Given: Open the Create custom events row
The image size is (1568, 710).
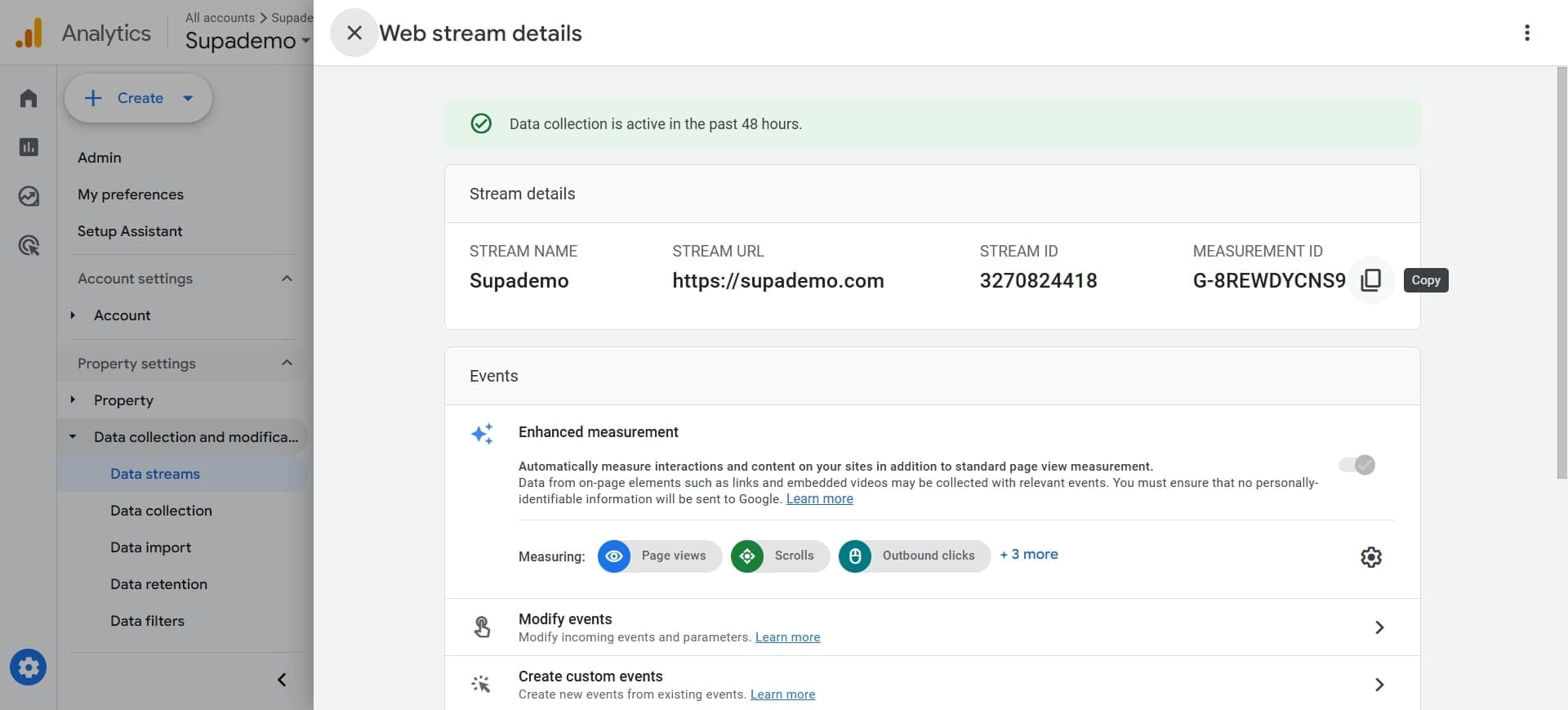Looking at the screenshot, I should click(x=931, y=684).
